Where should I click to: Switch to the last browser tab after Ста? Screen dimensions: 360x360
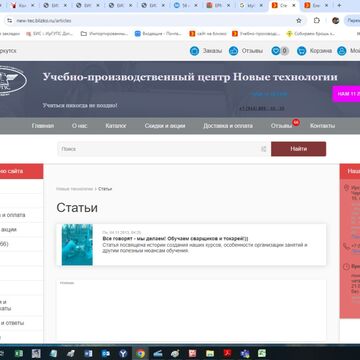point(317,5)
